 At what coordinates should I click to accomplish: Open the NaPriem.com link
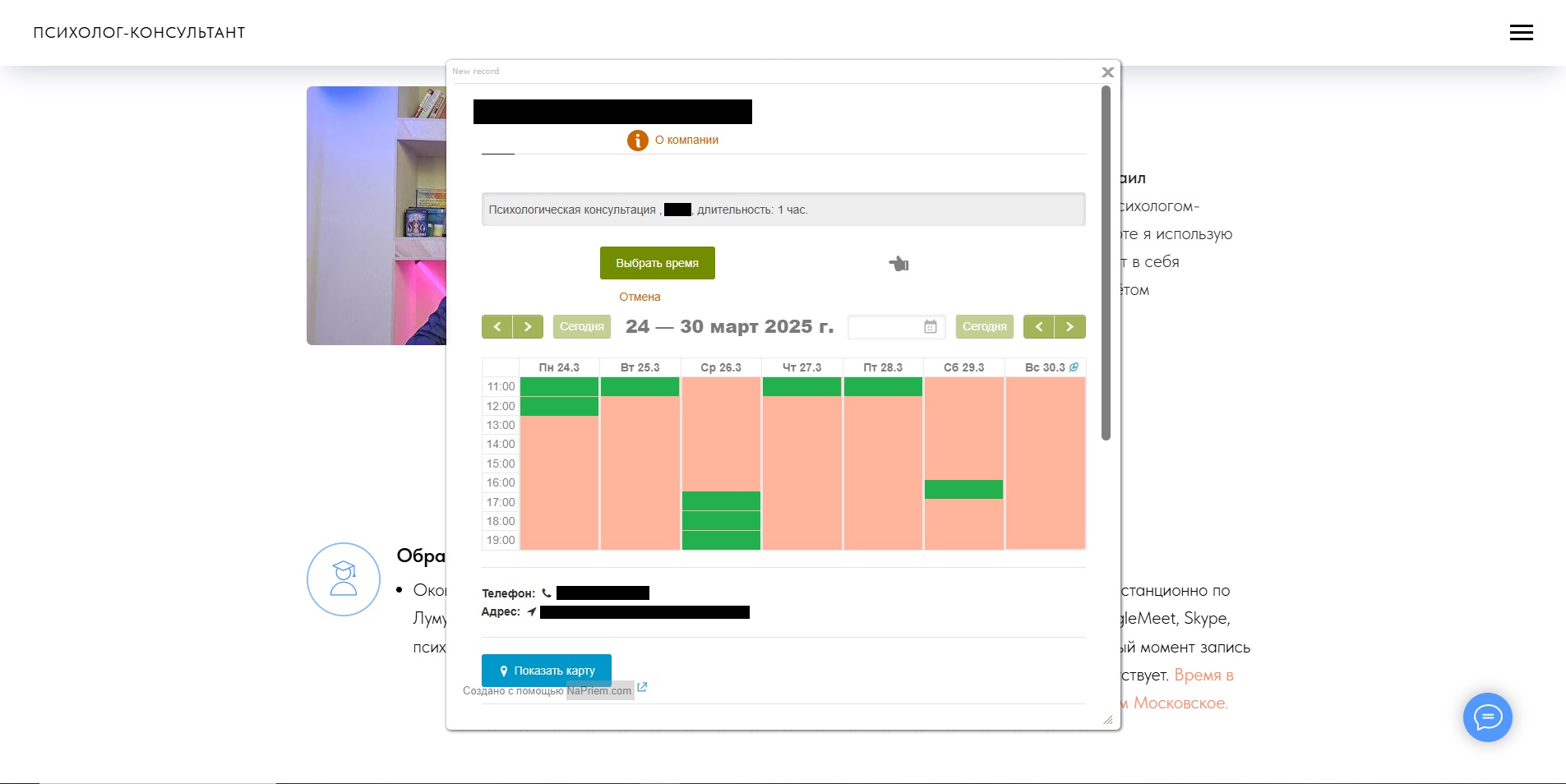[599, 690]
